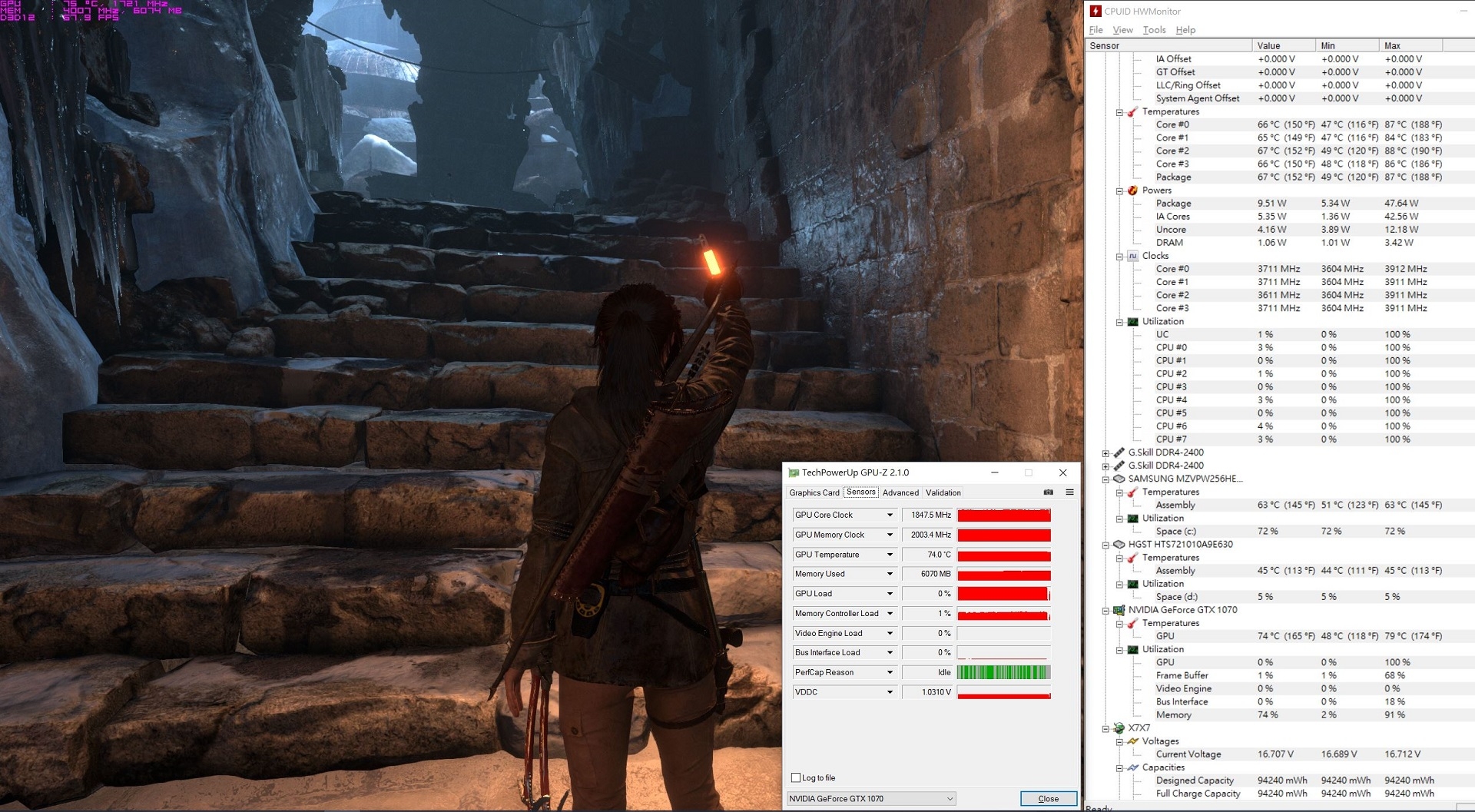Screen dimensions: 1475x812
Task: Take a GPU-Z screenshot with the camera icon
Action: click(x=1048, y=492)
